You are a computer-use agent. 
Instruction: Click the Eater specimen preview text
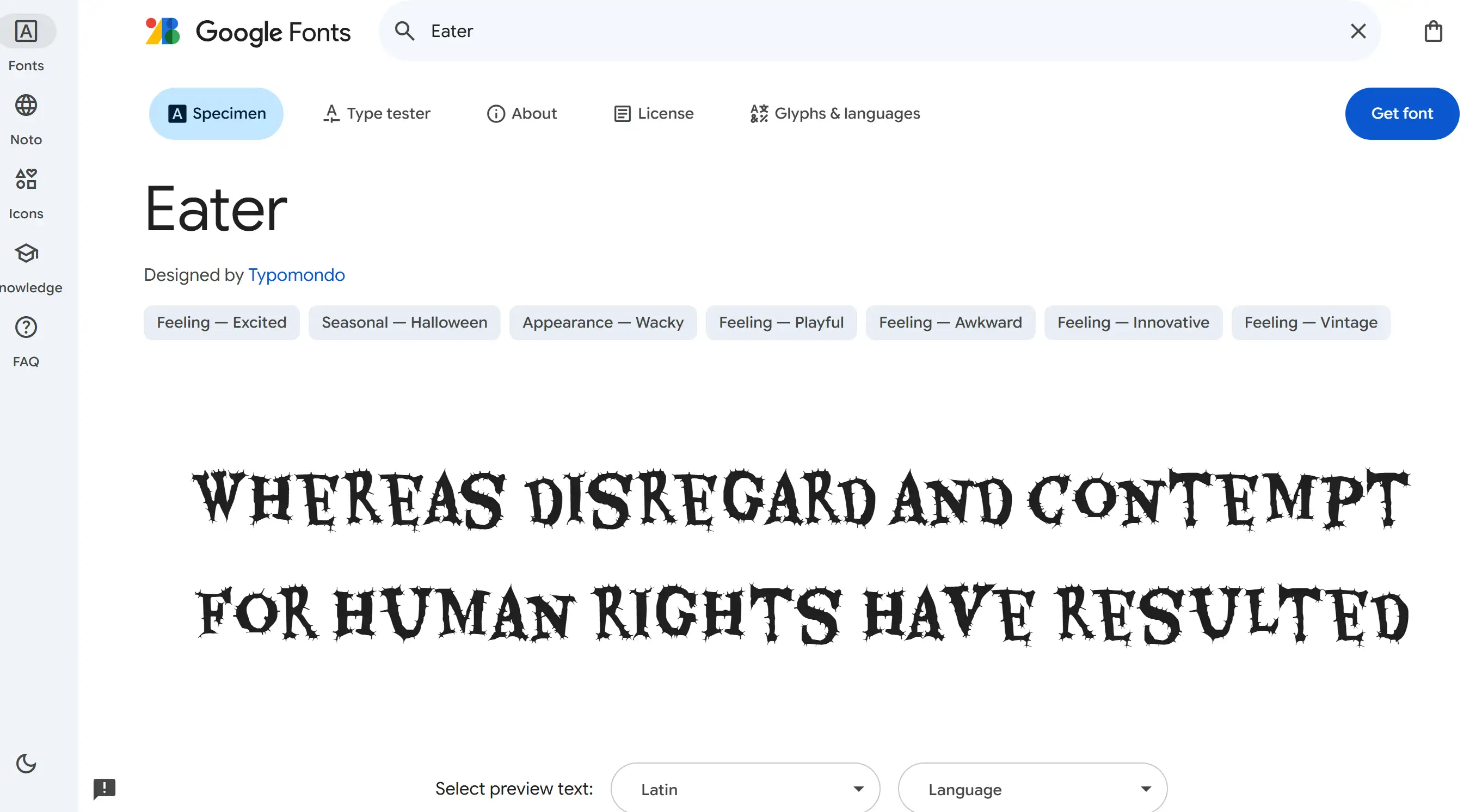pyautogui.click(x=801, y=557)
